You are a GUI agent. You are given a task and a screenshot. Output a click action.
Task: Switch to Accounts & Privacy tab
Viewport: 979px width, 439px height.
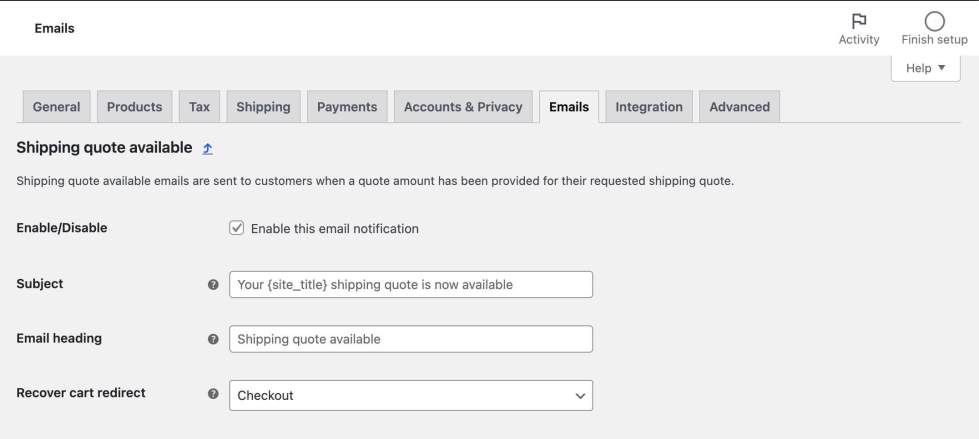[463, 107]
